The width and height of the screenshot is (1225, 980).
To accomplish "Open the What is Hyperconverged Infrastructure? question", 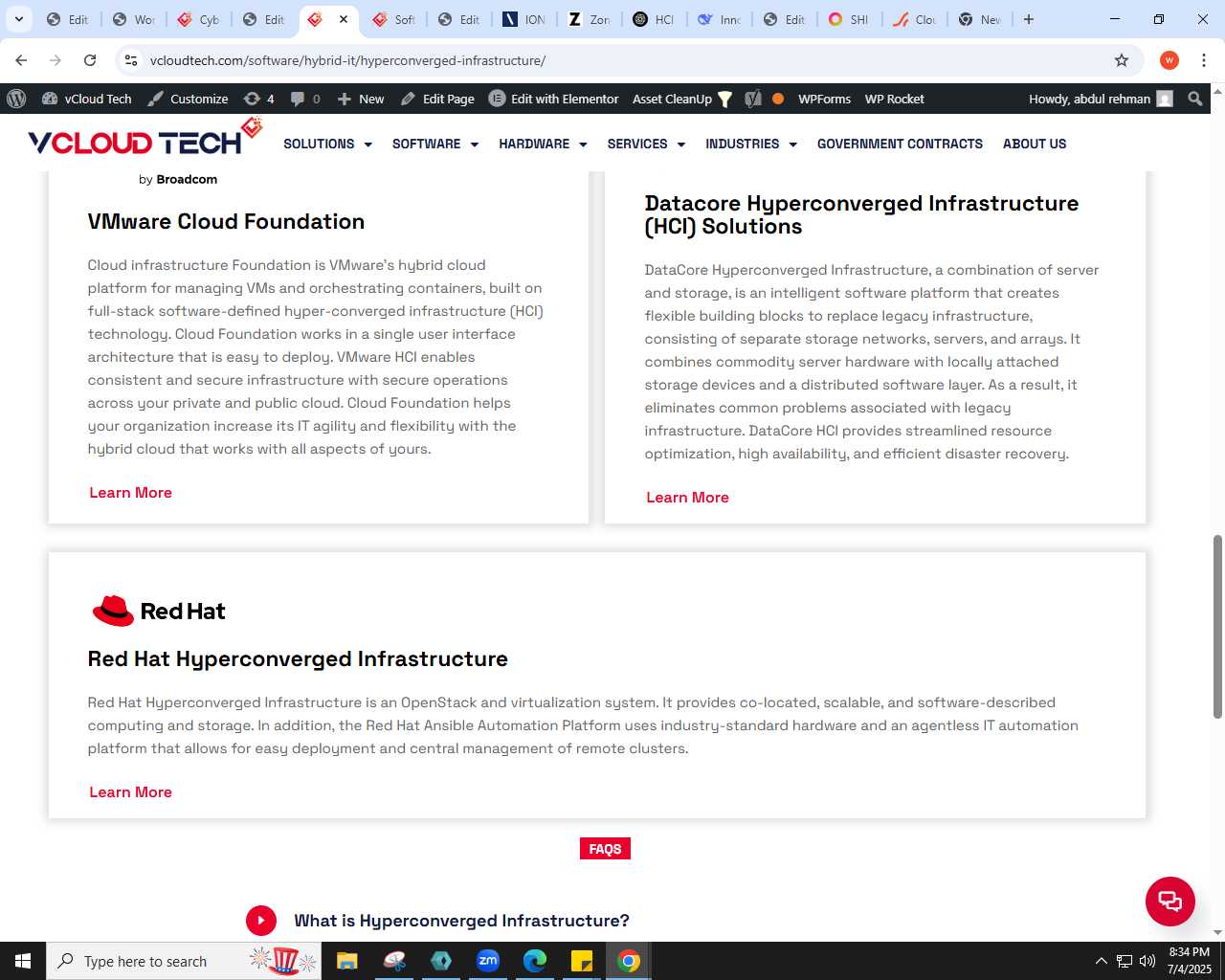I will (x=461, y=921).
